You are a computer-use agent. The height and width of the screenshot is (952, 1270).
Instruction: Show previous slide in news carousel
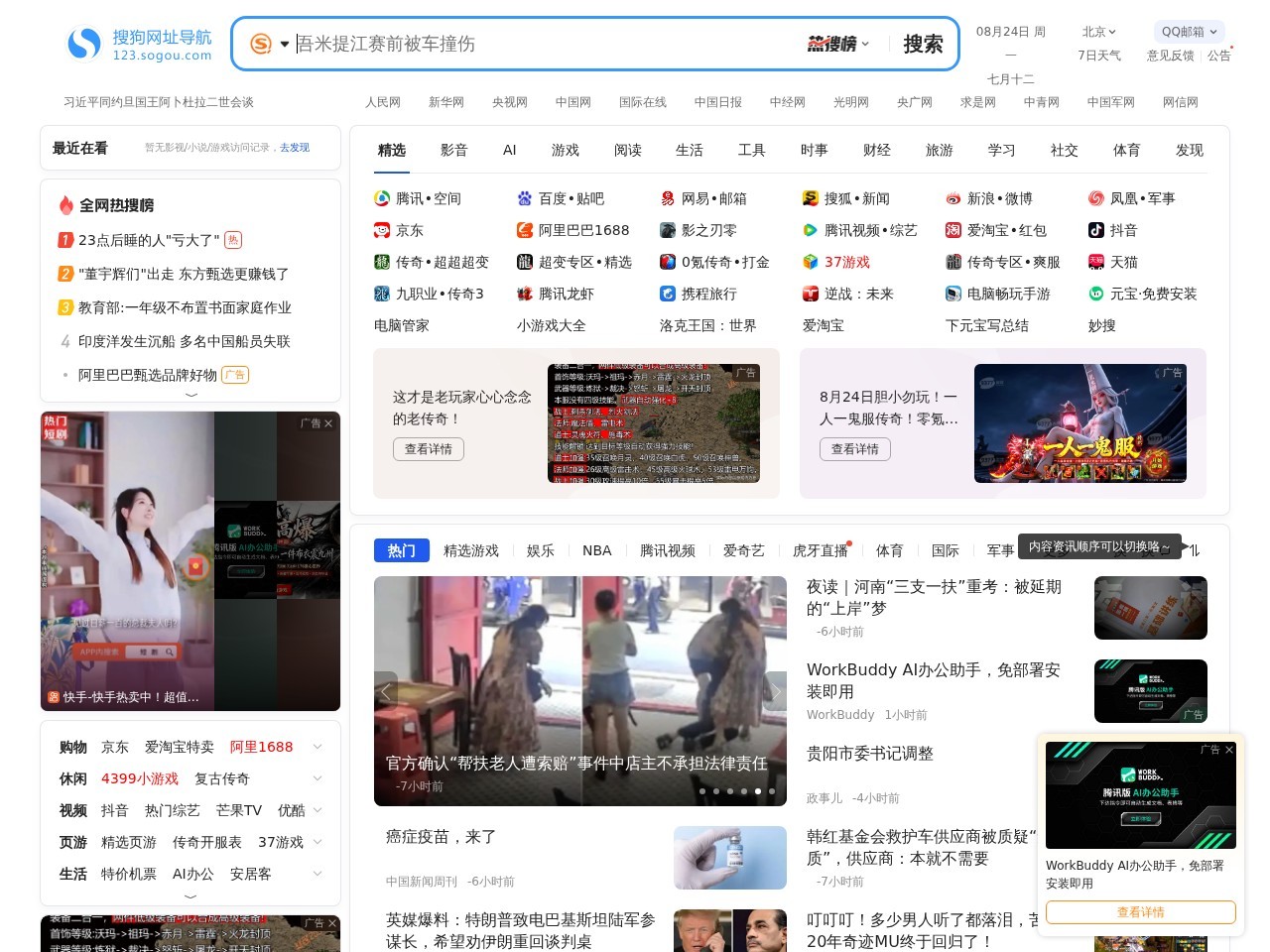pos(386,691)
